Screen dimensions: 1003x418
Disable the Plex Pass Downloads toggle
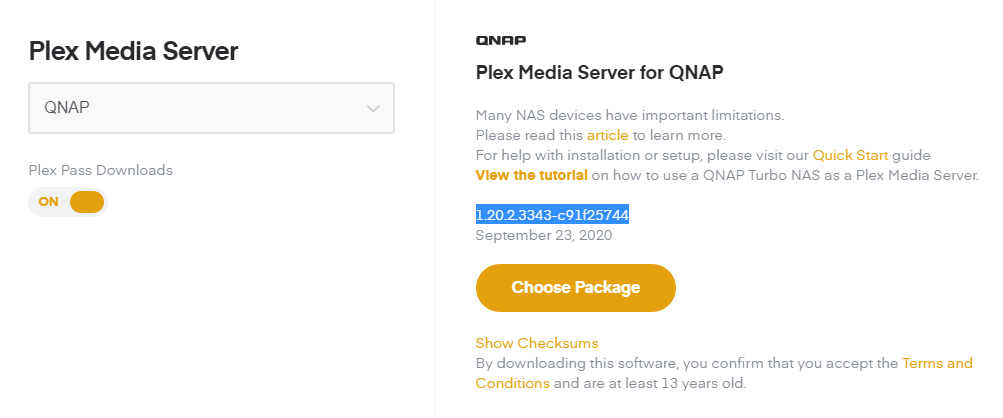coord(68,202)
